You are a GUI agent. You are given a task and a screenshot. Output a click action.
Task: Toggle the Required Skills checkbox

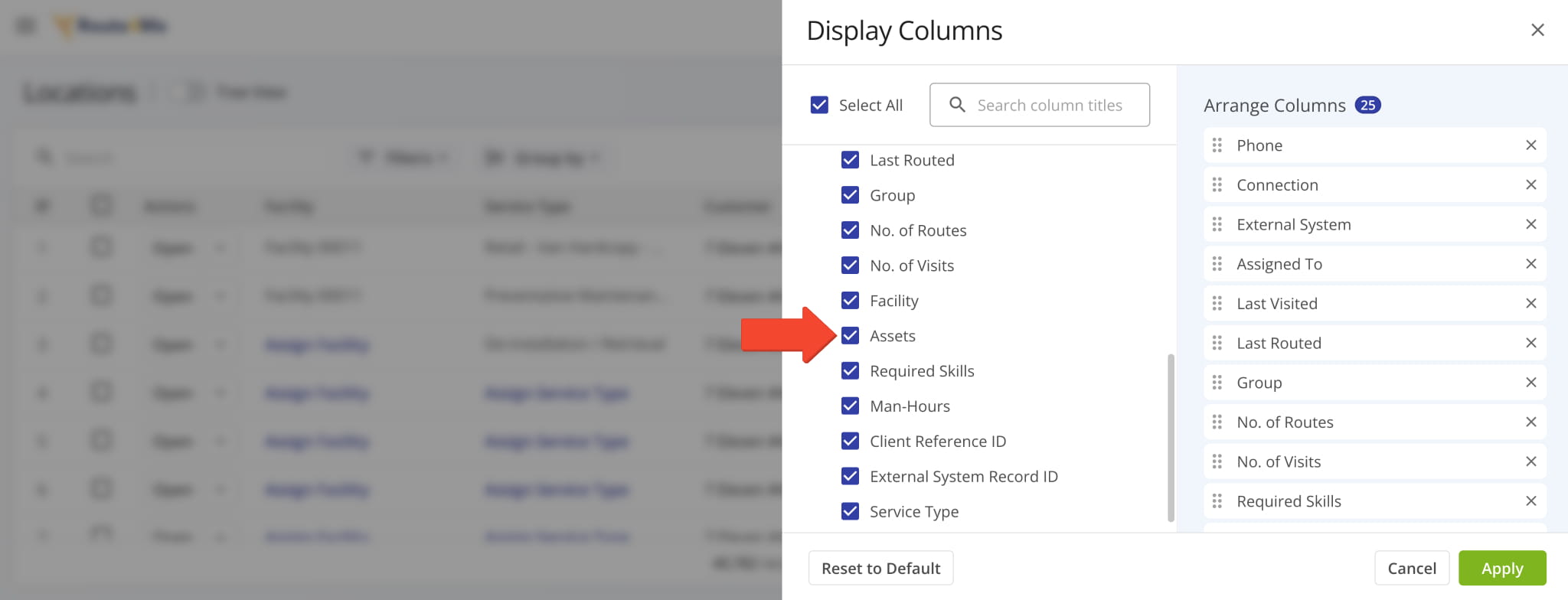point(850,371)
